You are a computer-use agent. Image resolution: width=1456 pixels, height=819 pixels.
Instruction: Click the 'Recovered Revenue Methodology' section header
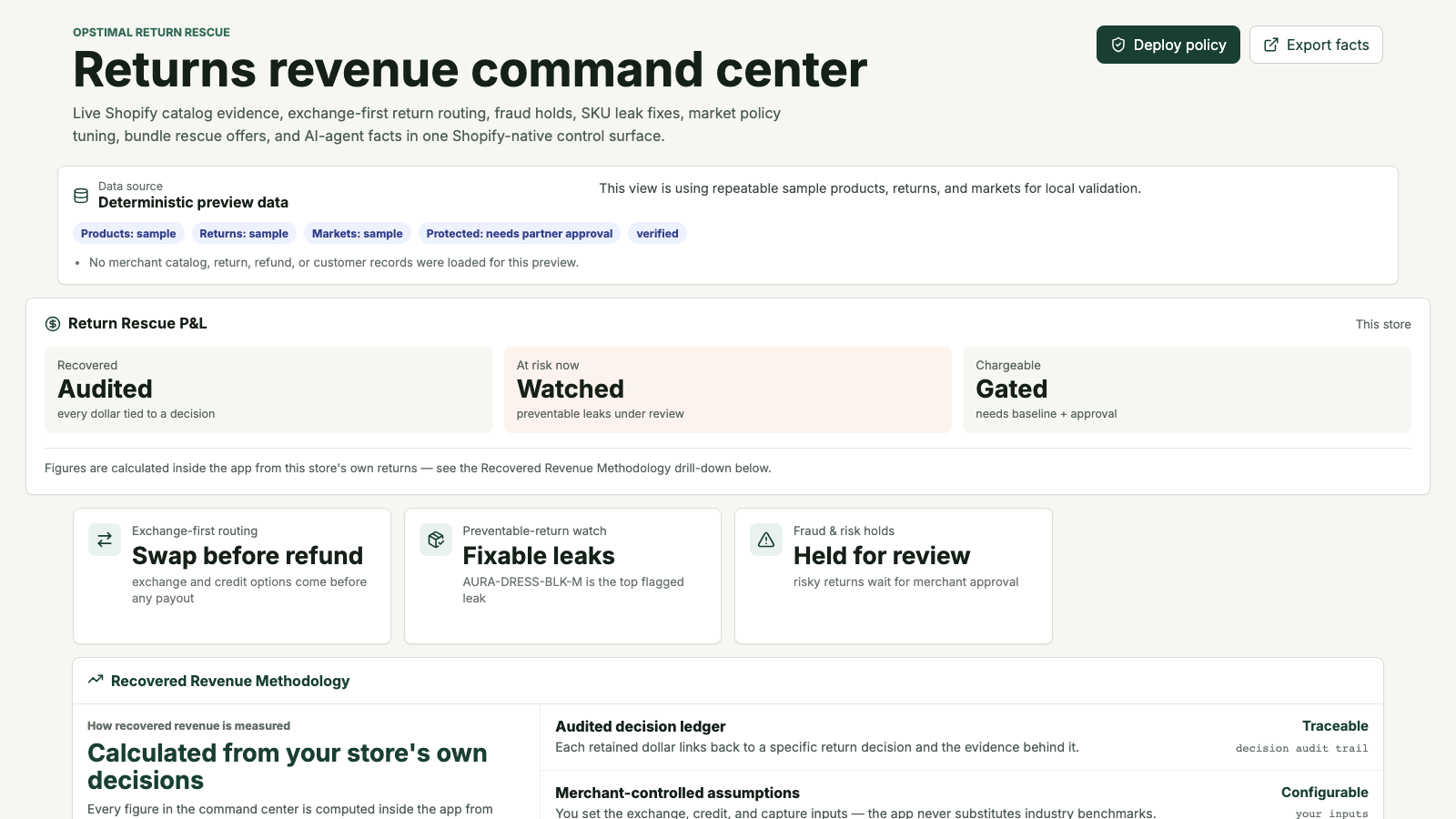[230, 681]
